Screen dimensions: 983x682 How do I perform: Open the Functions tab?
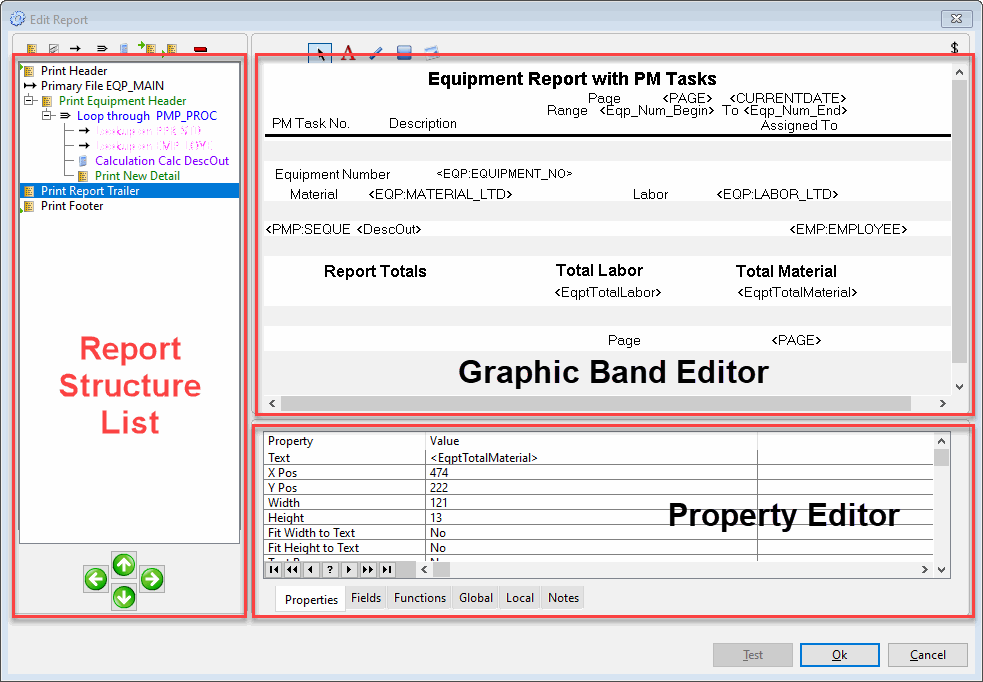420,598
